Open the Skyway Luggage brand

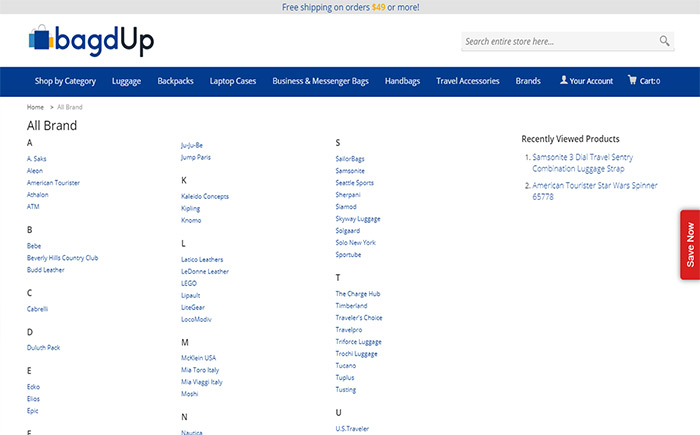(x=358, y=219)
